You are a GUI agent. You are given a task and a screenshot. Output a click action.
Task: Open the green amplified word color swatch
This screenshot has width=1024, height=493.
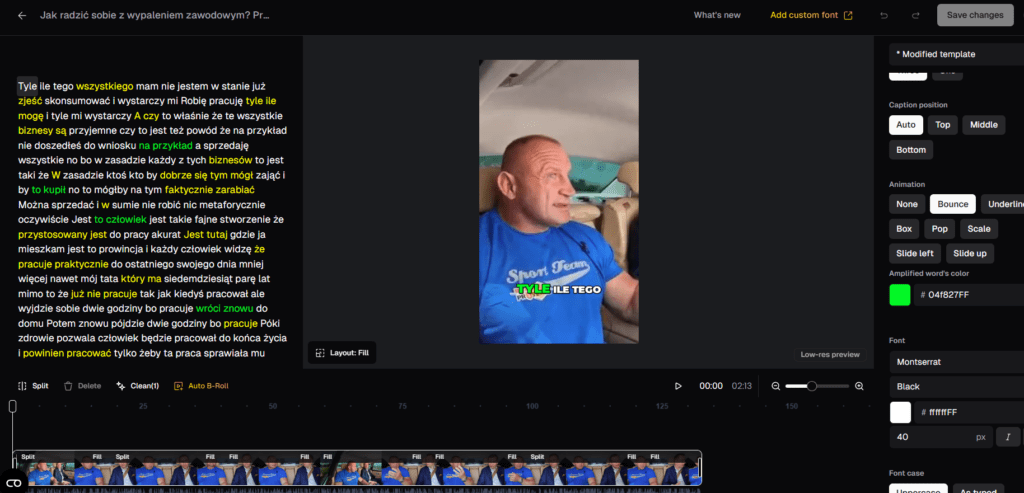[900, 295]
